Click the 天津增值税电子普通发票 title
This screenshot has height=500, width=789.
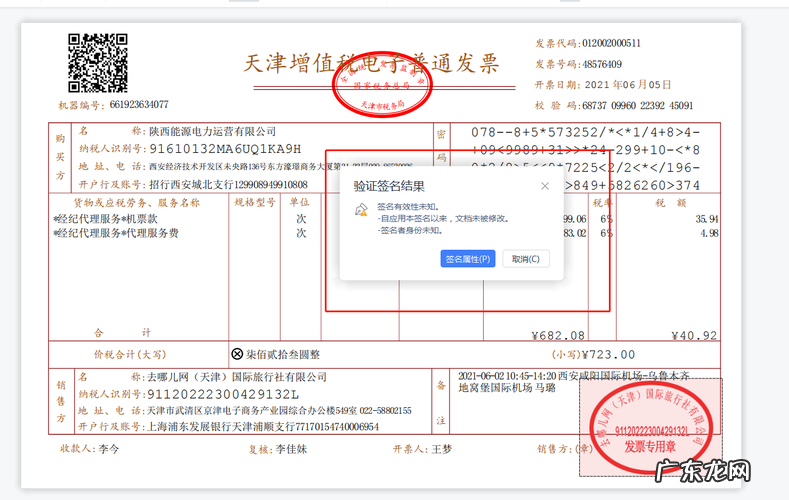point(371,64)
